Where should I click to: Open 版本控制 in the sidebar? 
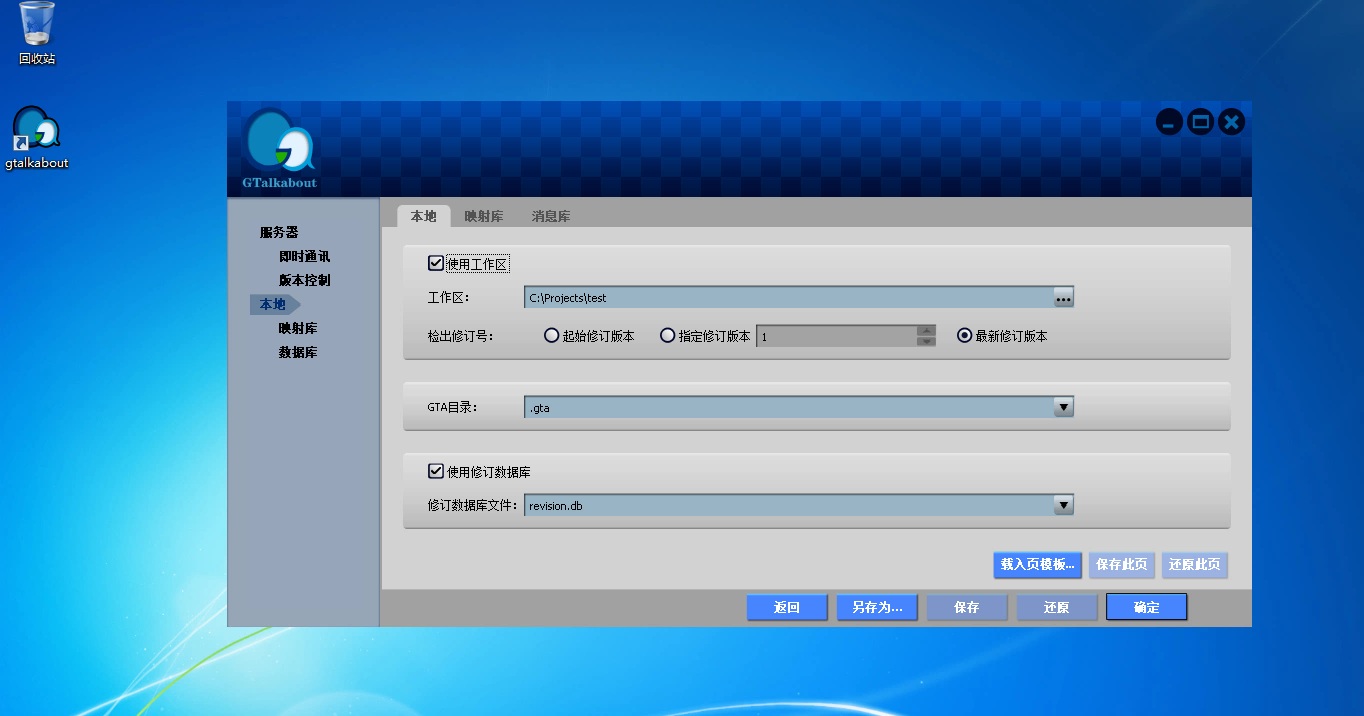point(304,280)
